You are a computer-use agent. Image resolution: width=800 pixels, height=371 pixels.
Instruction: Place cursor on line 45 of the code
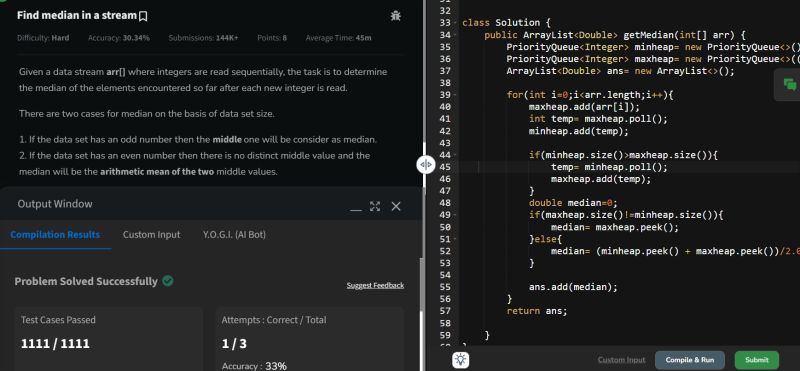coord(629,167)
